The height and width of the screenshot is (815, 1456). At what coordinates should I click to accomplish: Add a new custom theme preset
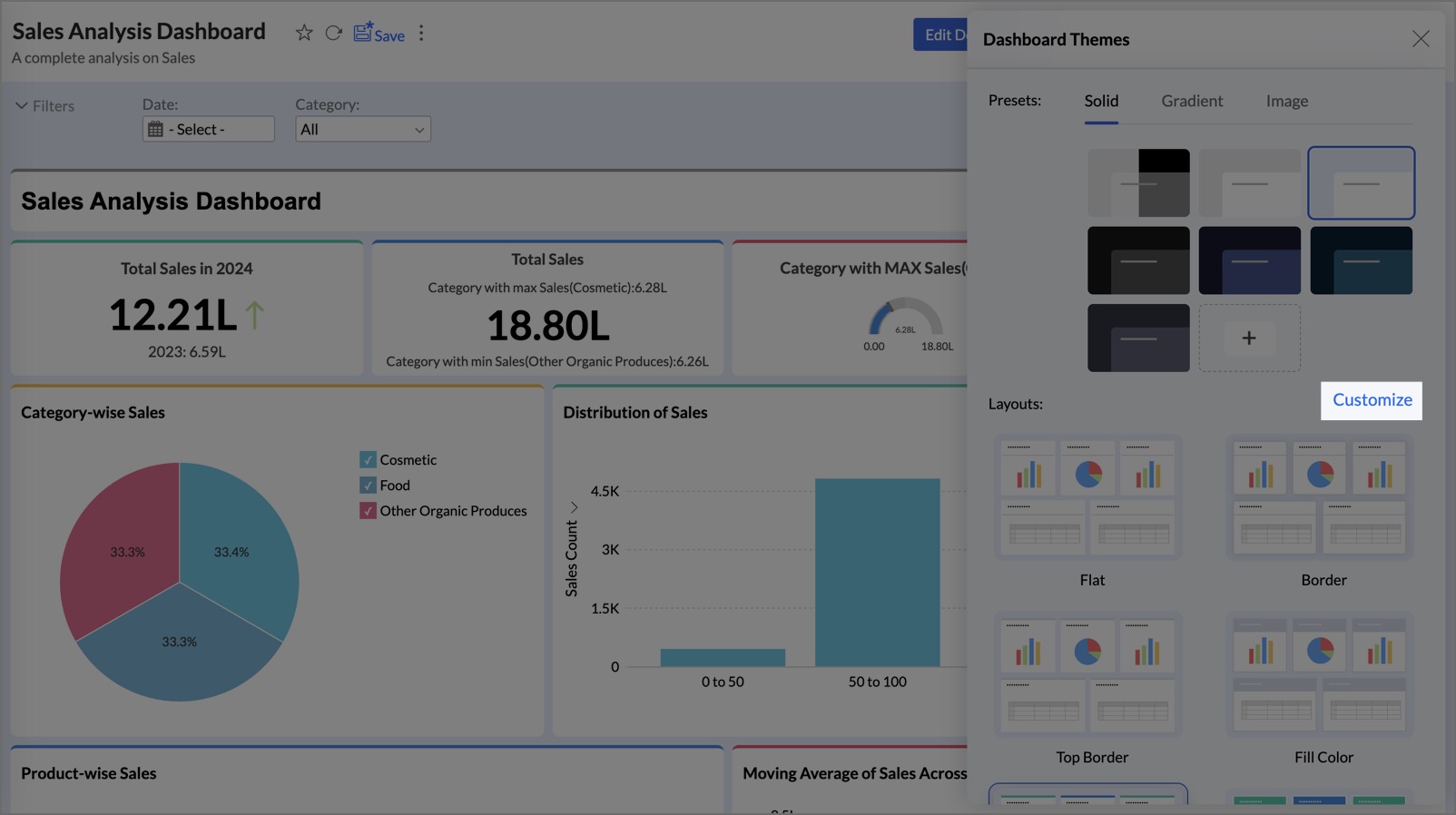pyautogui.click(x=1249, y=339)
